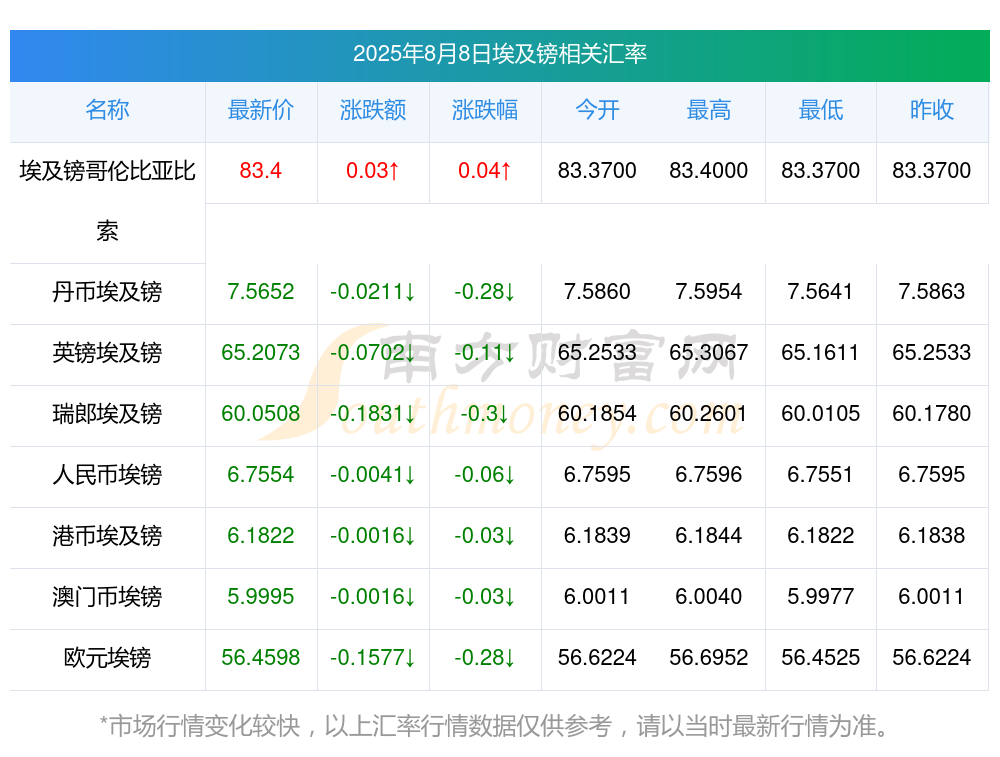1000x757 pixels.
Task: Click the 瑞郎埃及镑 row name
Action: click(107, 414)
